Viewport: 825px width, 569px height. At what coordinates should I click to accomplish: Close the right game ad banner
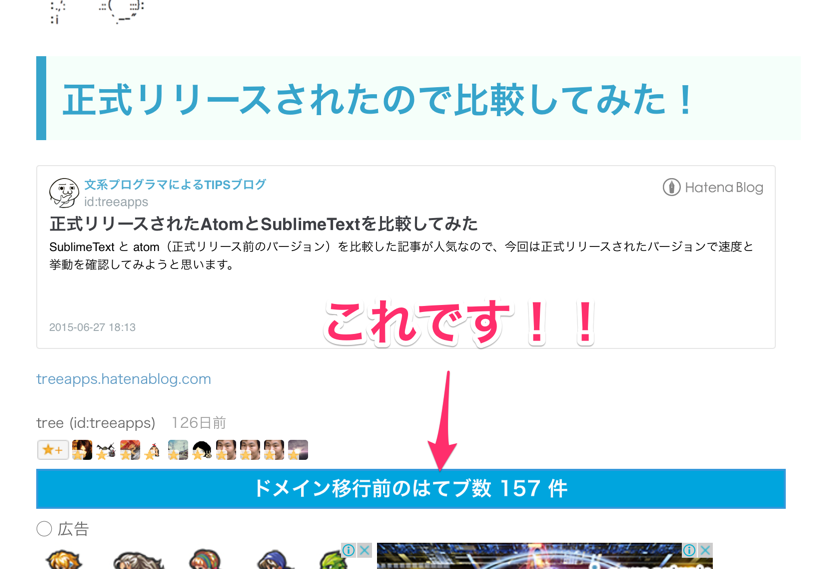click(705, 550)
